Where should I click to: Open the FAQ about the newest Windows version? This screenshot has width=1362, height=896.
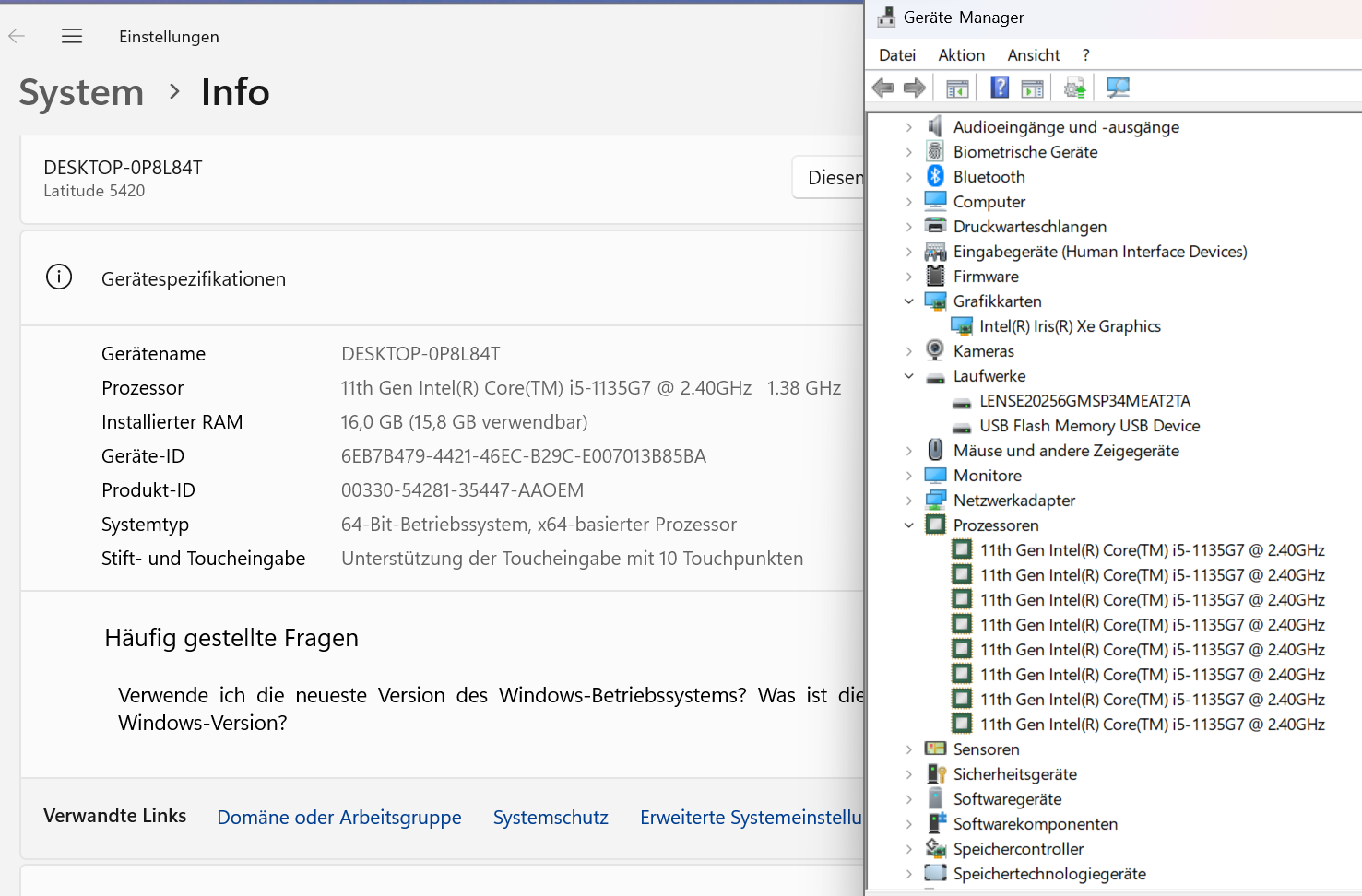tap(491, 709)
